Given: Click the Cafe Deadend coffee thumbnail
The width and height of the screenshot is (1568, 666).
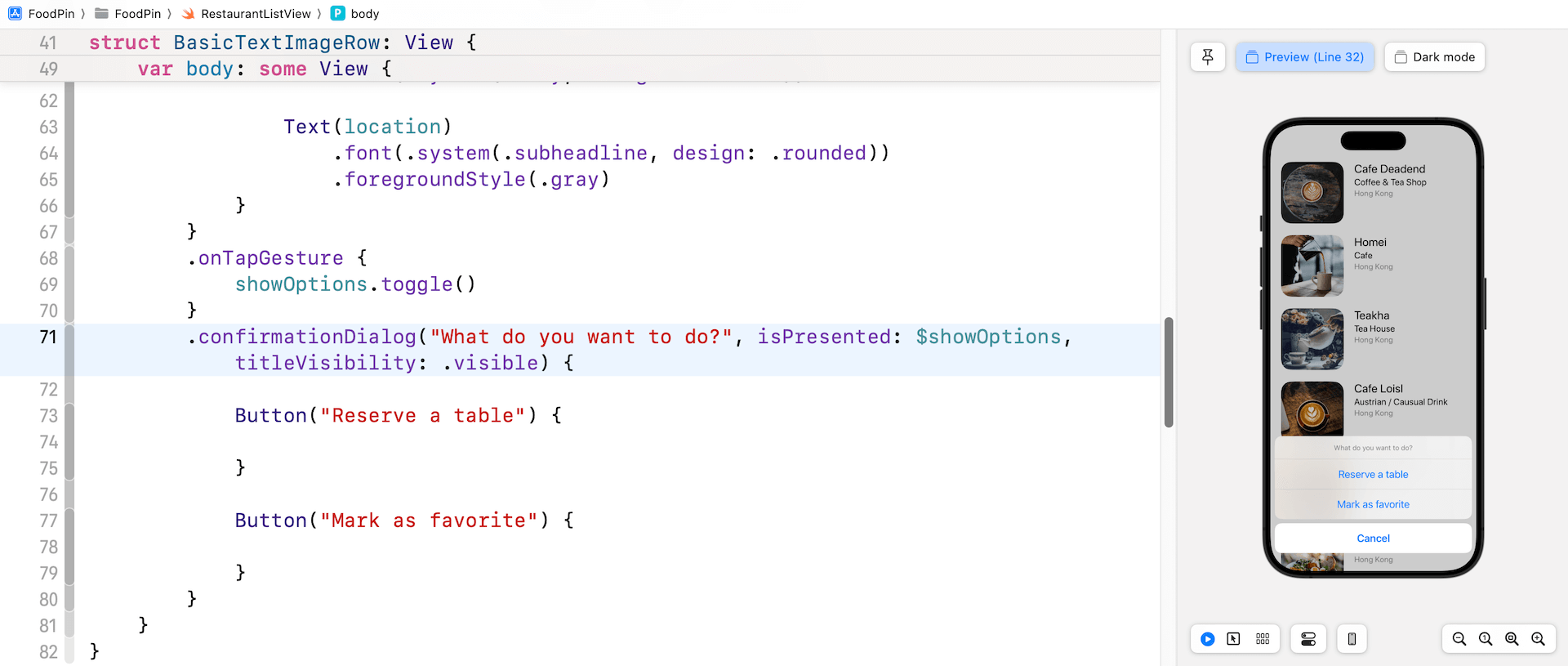Looking at the screenshot, I should pyautogui.click(x=1312, y=193).
